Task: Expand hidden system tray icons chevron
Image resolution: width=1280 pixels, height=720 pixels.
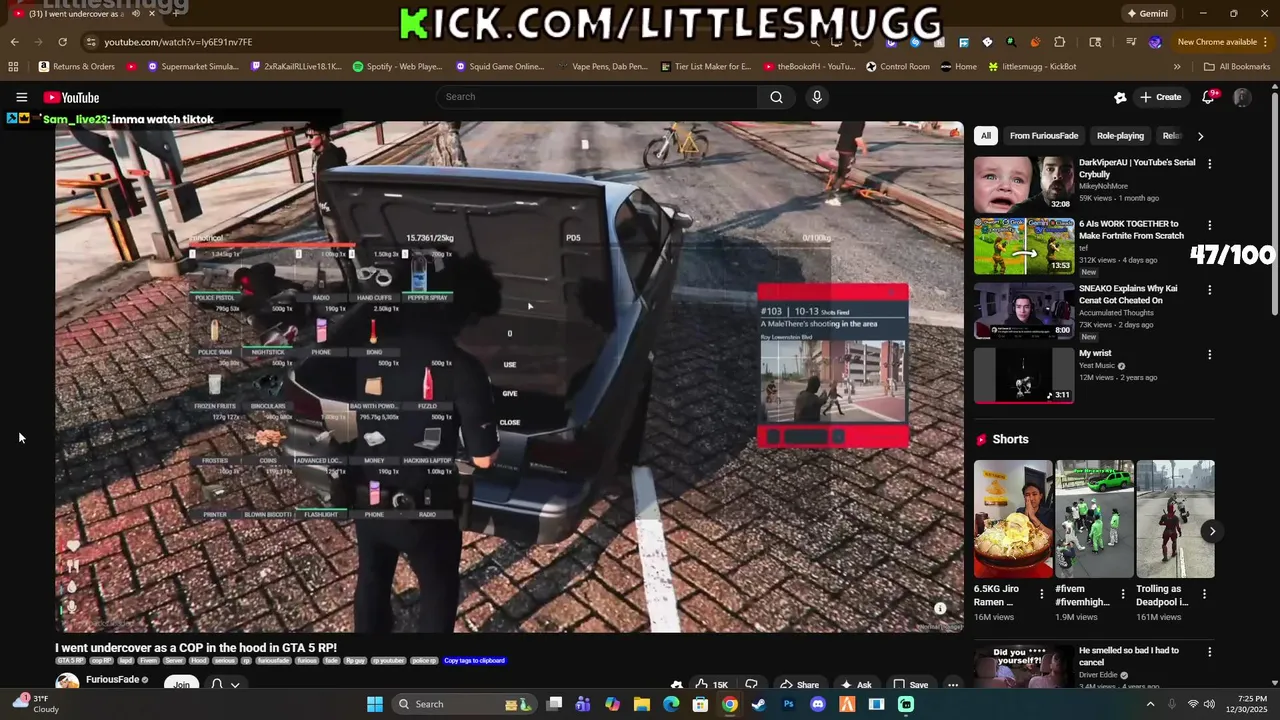Action: coord(1150,704)
